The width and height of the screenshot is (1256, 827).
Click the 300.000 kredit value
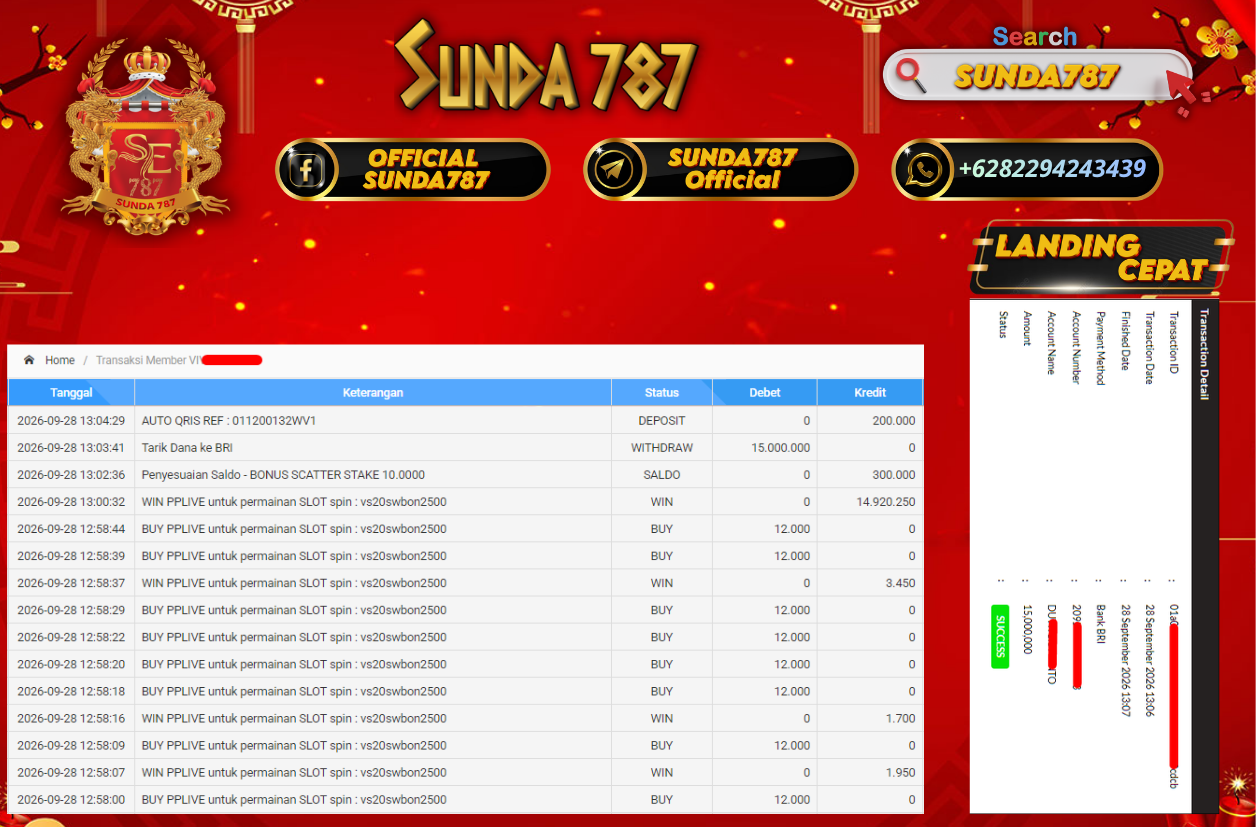[x=893, y=475]
